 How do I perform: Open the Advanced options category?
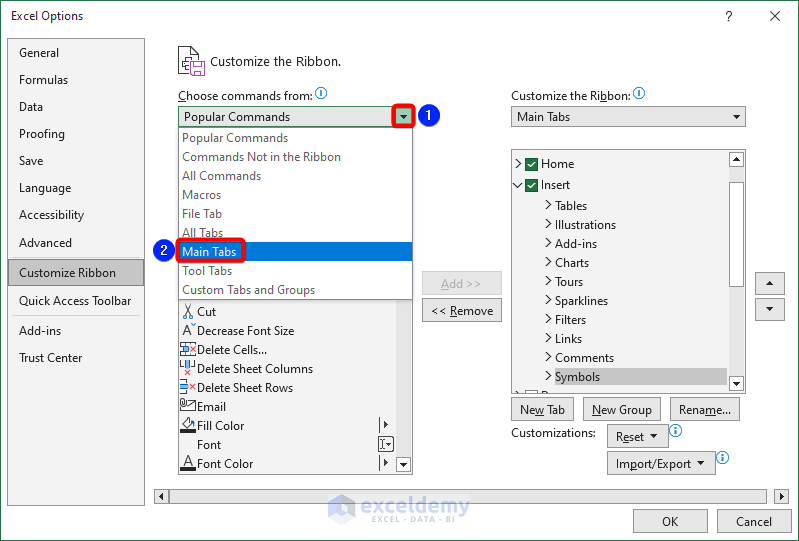click(x=76, y=242)
